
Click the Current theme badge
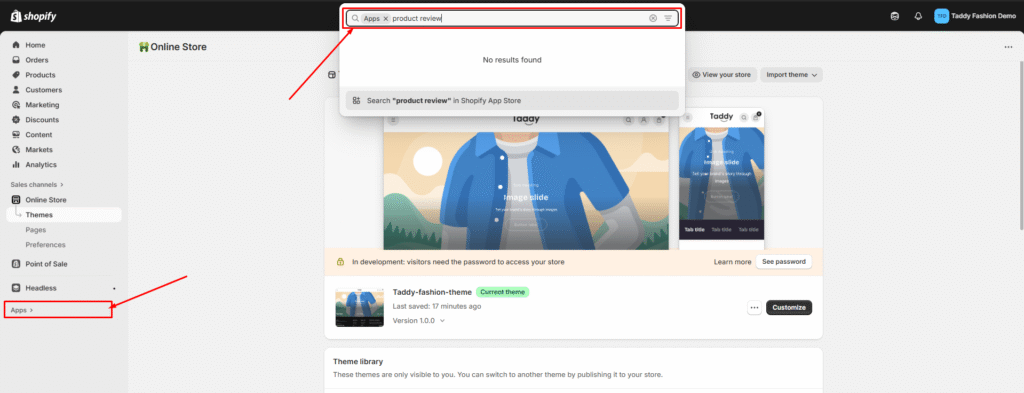point(502,292)
